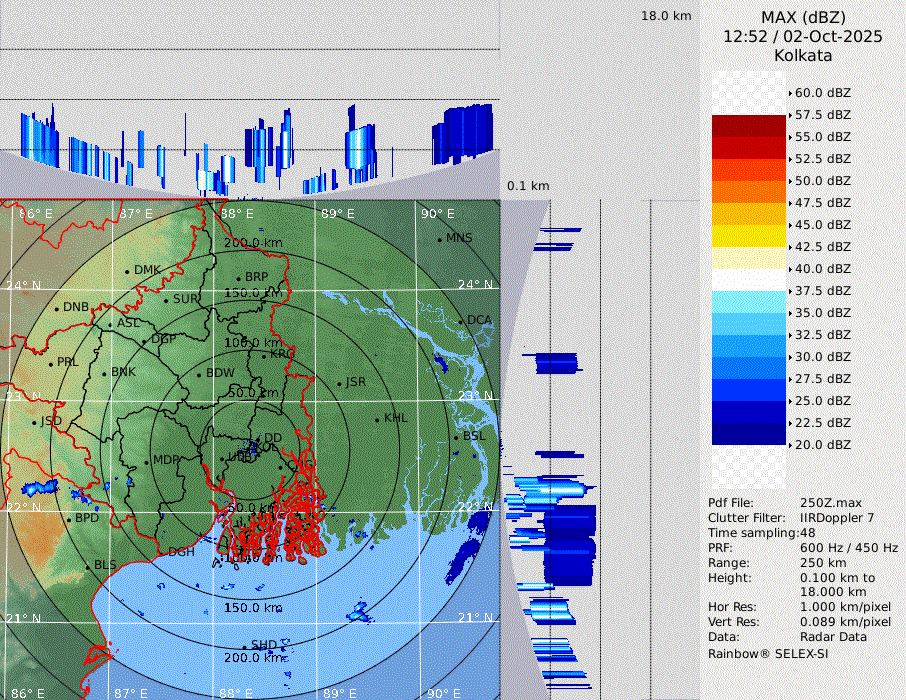Select the BRP station marker
Viewport: 906px width, 700px height.
pyautogui.click(x=238, y=278)
